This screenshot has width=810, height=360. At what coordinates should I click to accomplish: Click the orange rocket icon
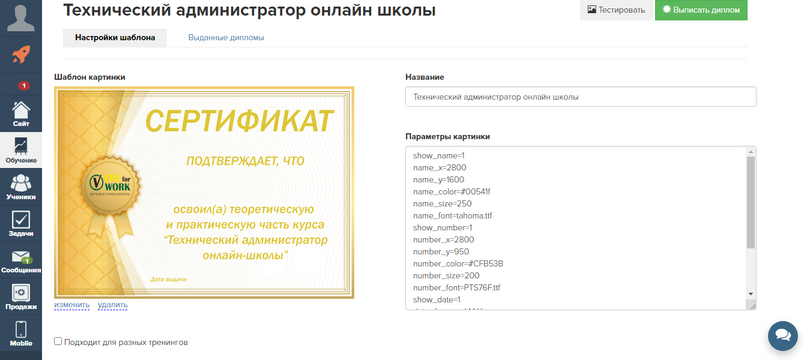pos(21,54)
